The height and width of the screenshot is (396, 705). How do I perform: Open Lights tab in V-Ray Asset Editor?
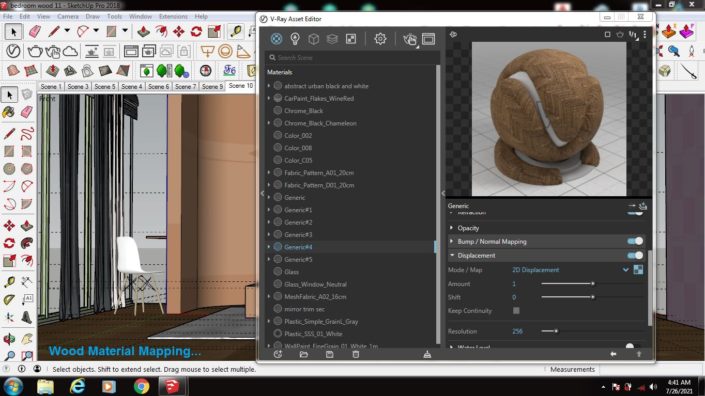(295, 39)
